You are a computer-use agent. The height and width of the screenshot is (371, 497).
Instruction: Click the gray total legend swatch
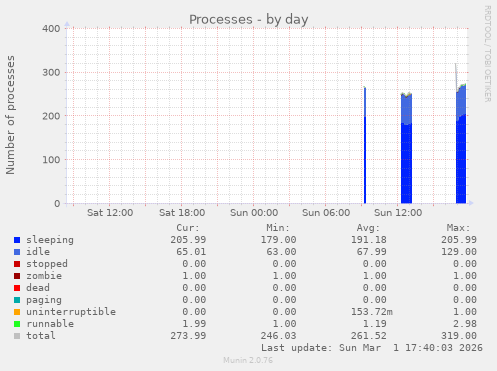pyautogui.click(x=17, y=336)
